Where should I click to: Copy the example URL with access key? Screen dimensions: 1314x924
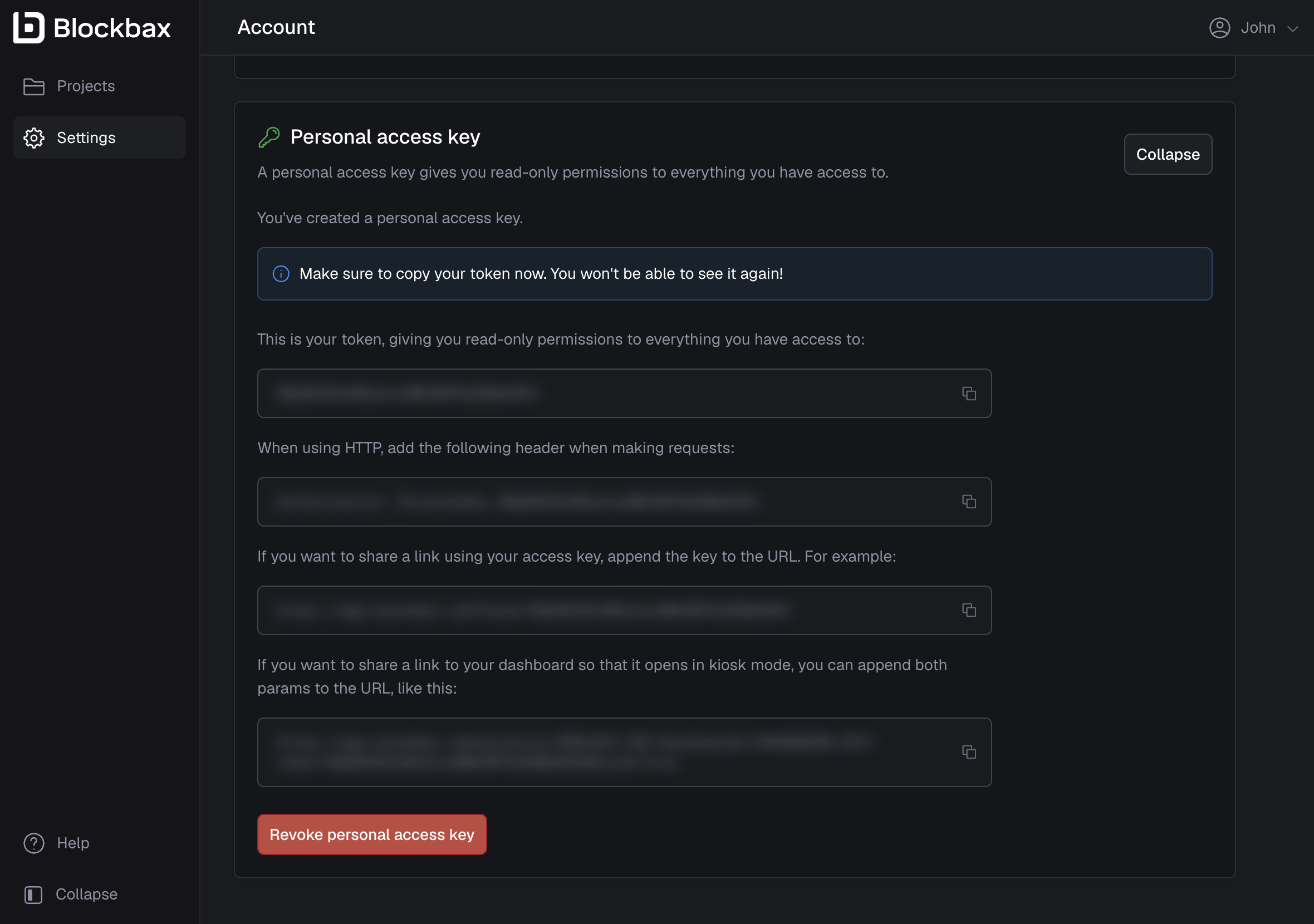[968, 610]
